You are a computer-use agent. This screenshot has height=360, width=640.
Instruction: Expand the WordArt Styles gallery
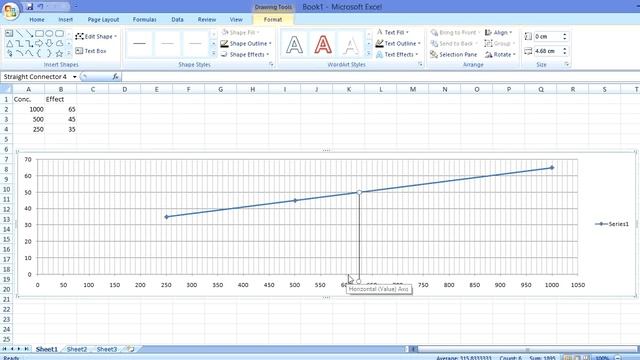pos(369,53)
